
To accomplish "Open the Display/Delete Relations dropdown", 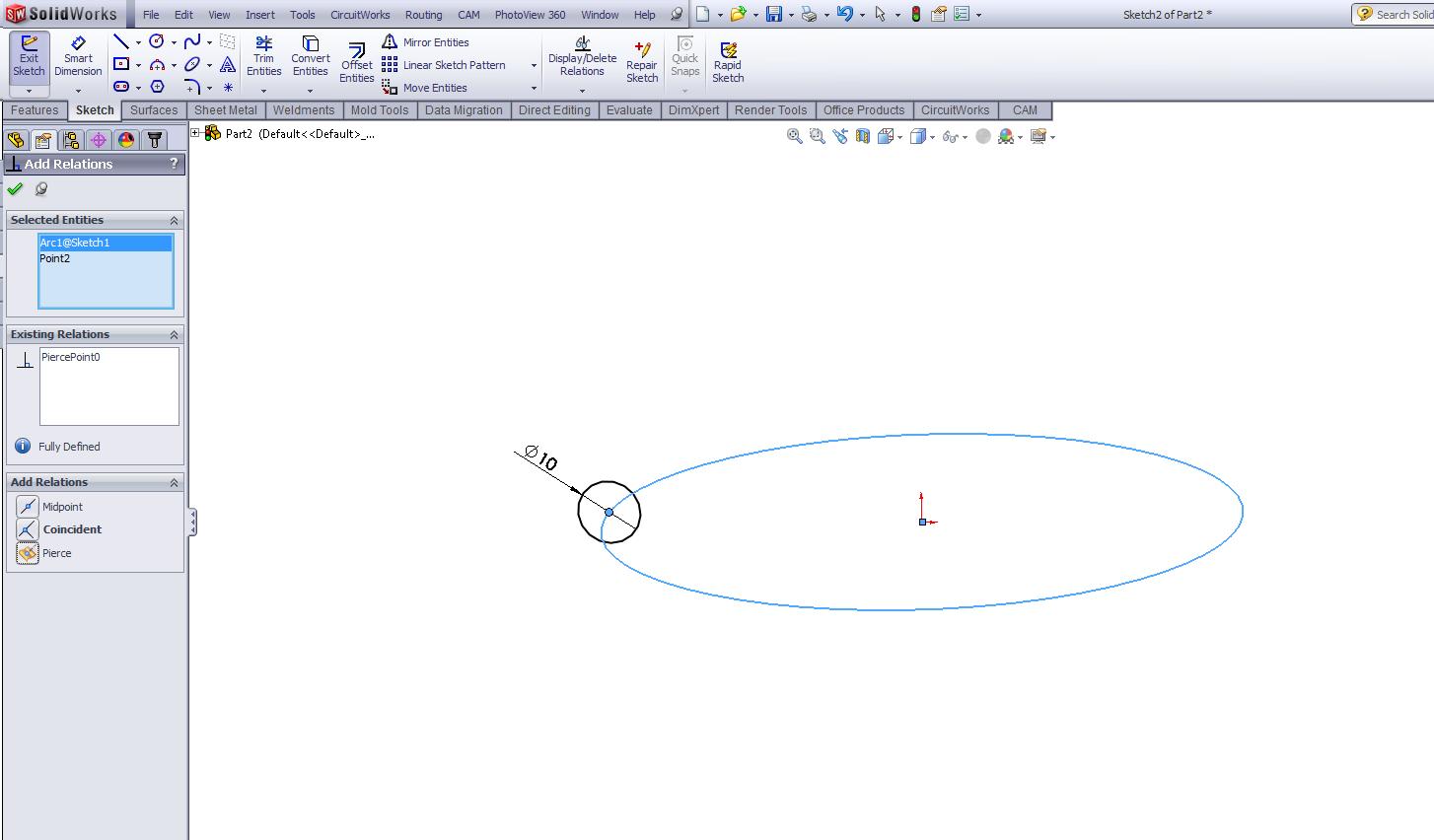I will 582,91.
